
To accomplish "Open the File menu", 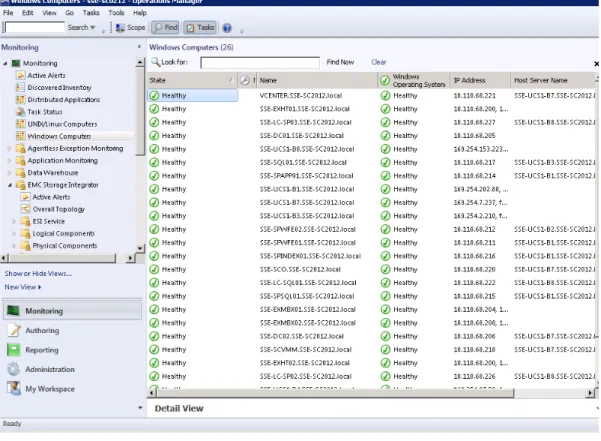I will coord(8,13).
